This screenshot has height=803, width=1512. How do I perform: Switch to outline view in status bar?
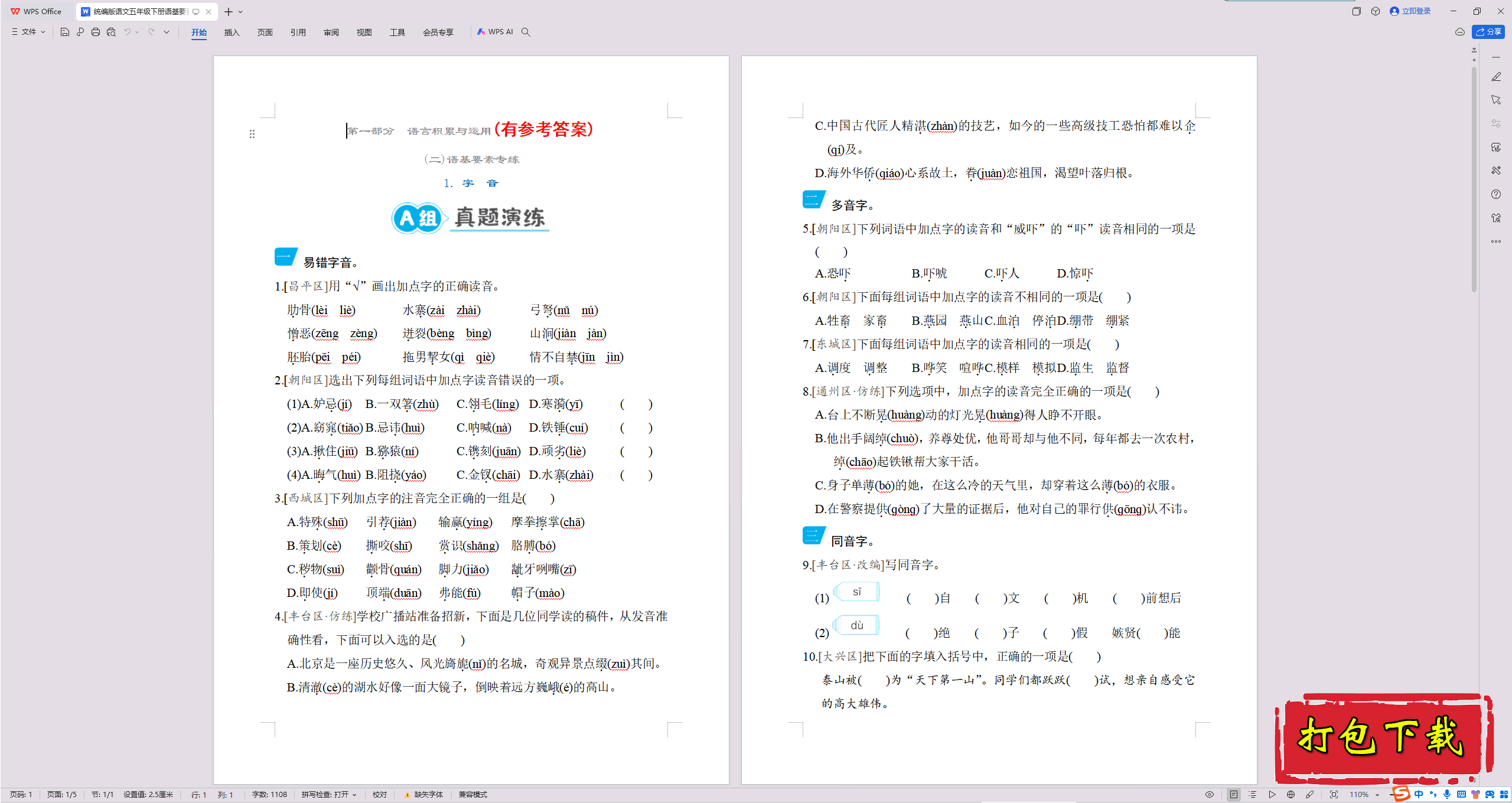(x=1253, y=795)
